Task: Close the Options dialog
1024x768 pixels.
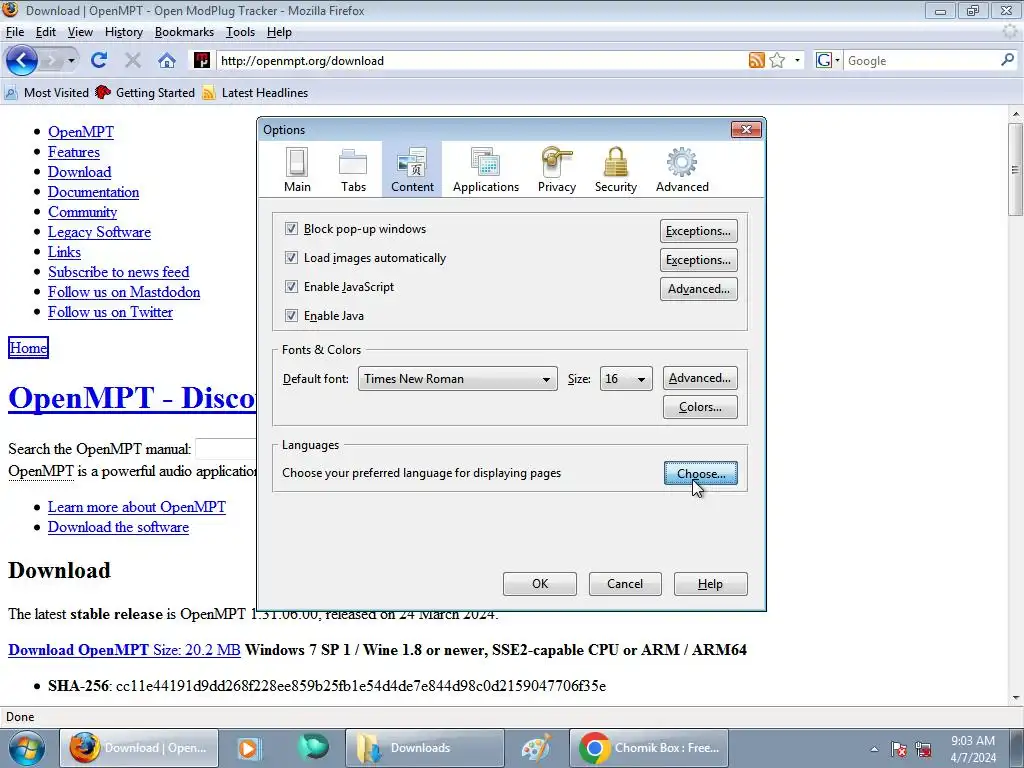Action: pyautogui.click(x=746, y=129)
